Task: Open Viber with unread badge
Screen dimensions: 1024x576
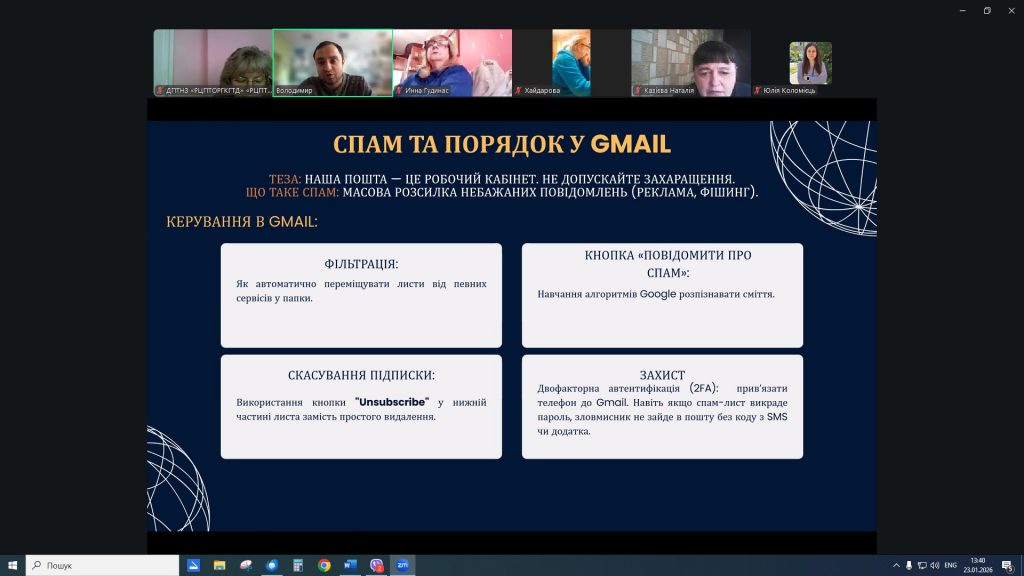Action: point(376,565)
